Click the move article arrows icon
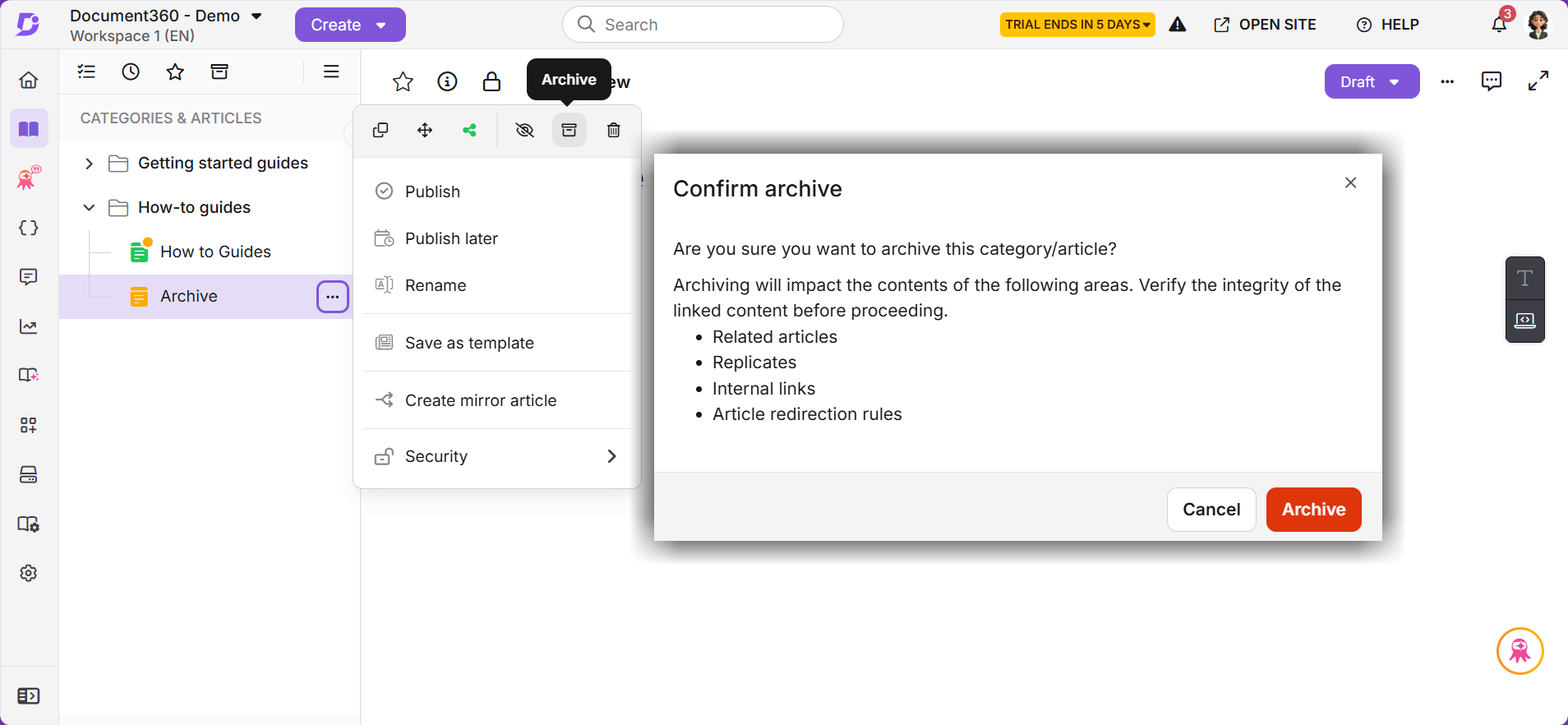 point(425,130)
